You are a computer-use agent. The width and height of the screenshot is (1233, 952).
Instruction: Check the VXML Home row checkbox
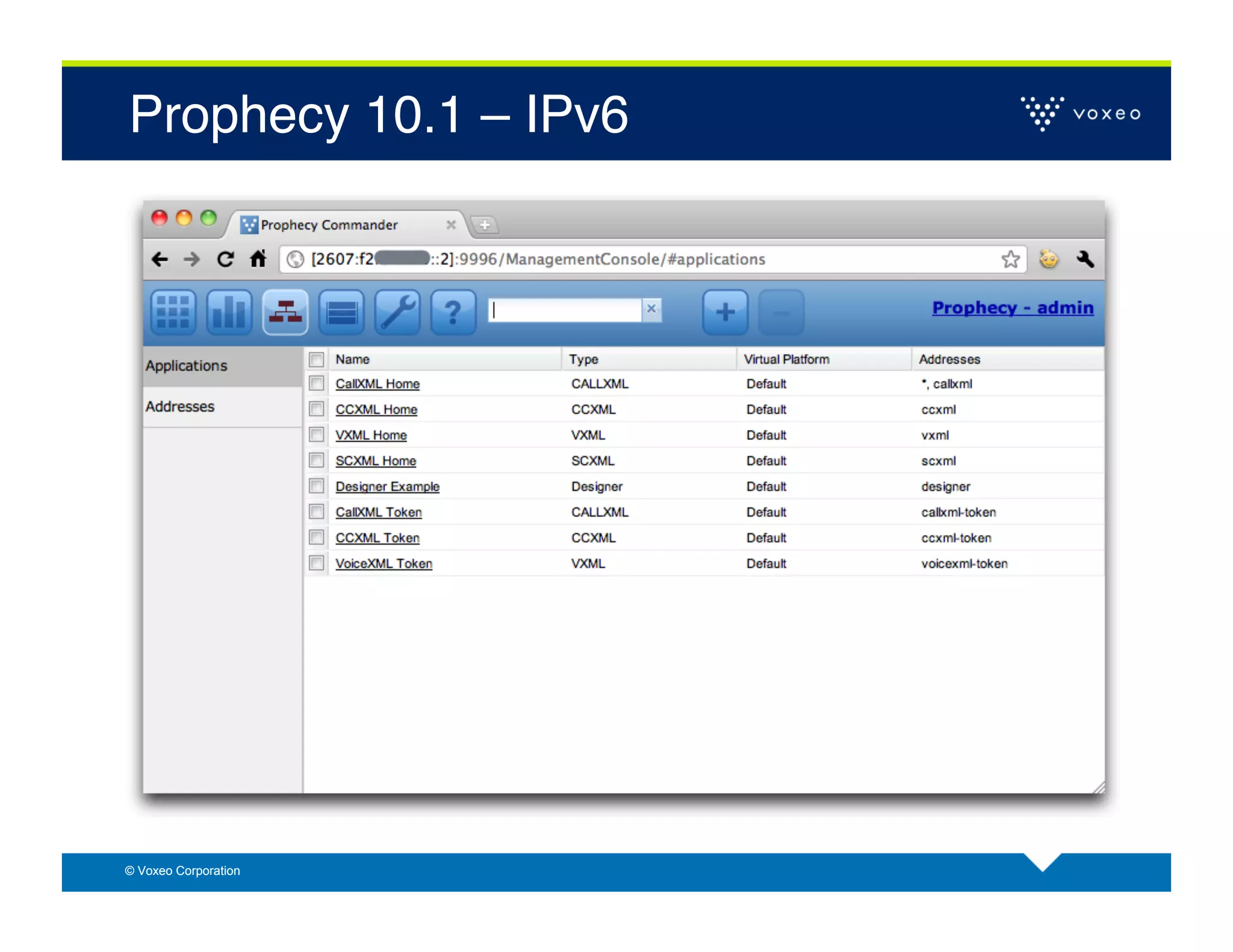point(316,434)
